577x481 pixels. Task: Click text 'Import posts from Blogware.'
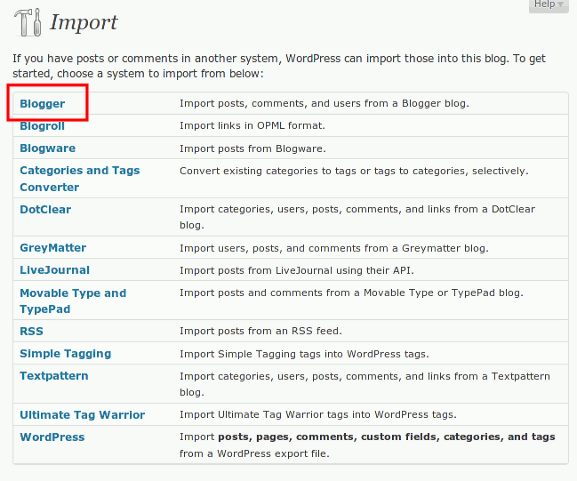pyautogui.click(x=253, y=149)
